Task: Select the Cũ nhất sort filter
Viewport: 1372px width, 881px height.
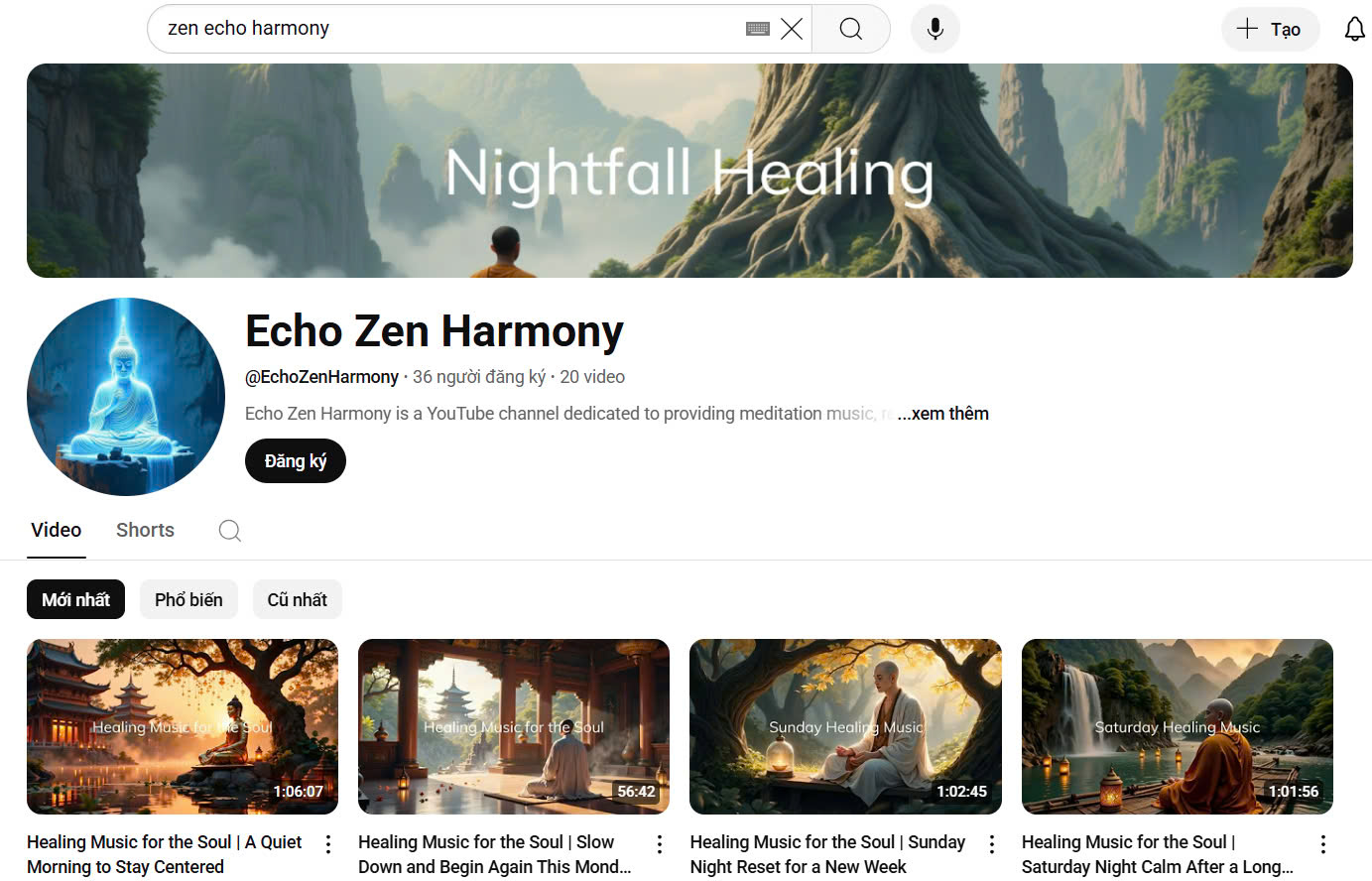Action: tap(298, 599)
